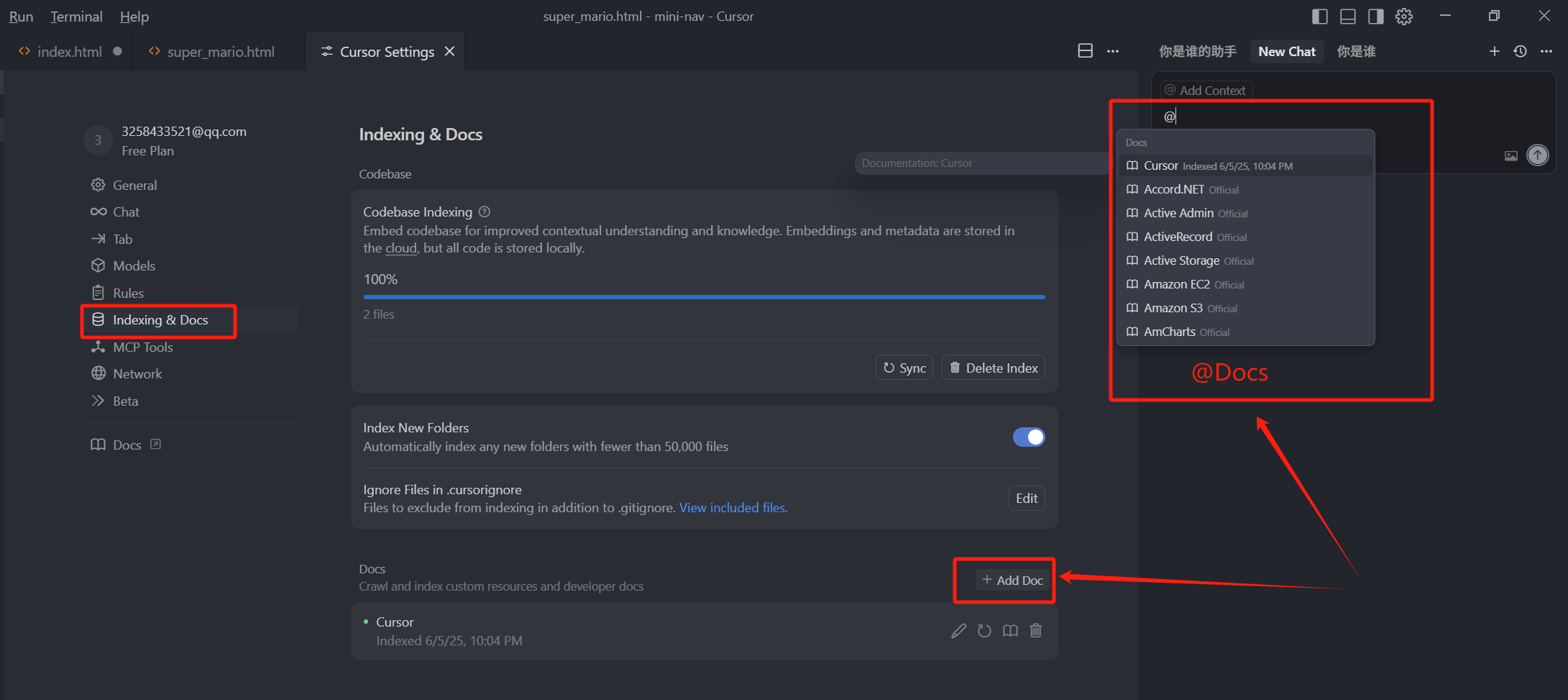Click the account avatar circle
This screenshot has width=1568, height=700.
98,140
